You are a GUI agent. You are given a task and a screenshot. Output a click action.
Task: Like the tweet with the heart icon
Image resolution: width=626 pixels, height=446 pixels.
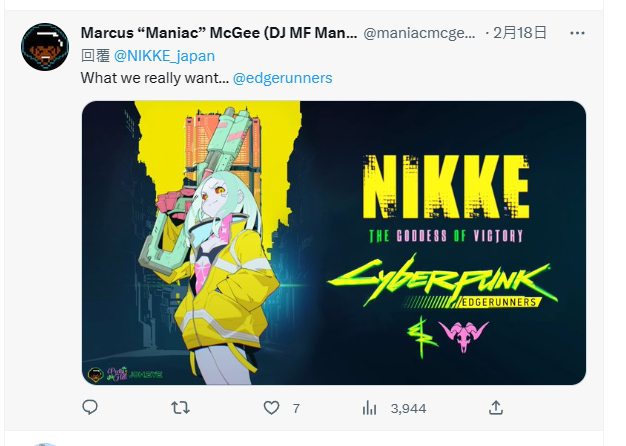coord(271,407)
